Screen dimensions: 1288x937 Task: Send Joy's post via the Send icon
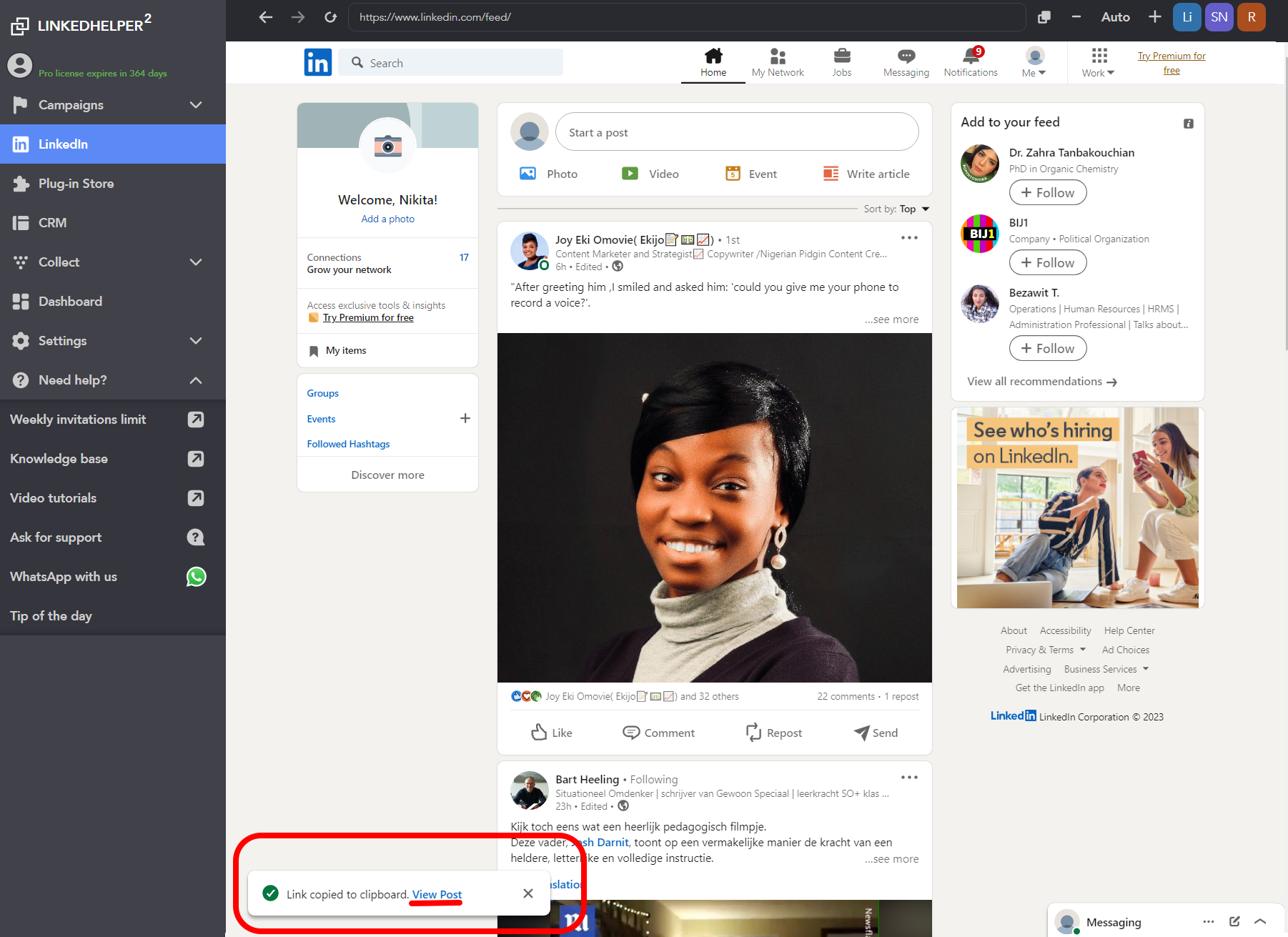[875, 733]
